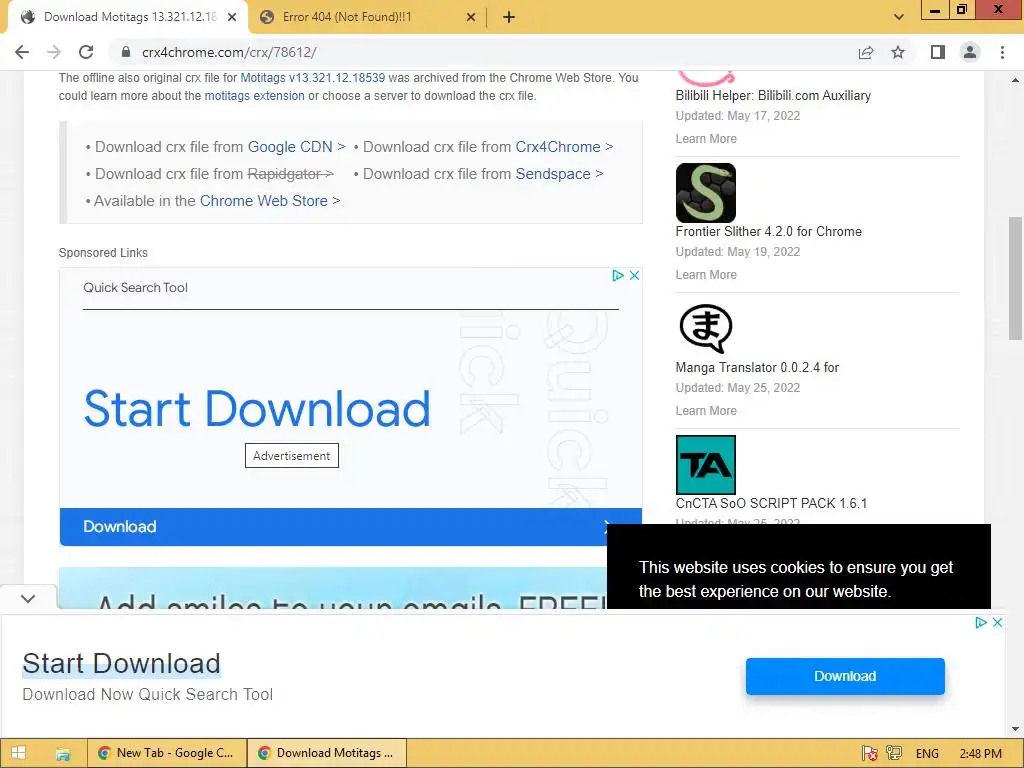Viewport: 1024px width, 768px height.
Task: Click the 'Updated: May 19, 2022' text
Action: pyautogui.click(x=738, y=252)
